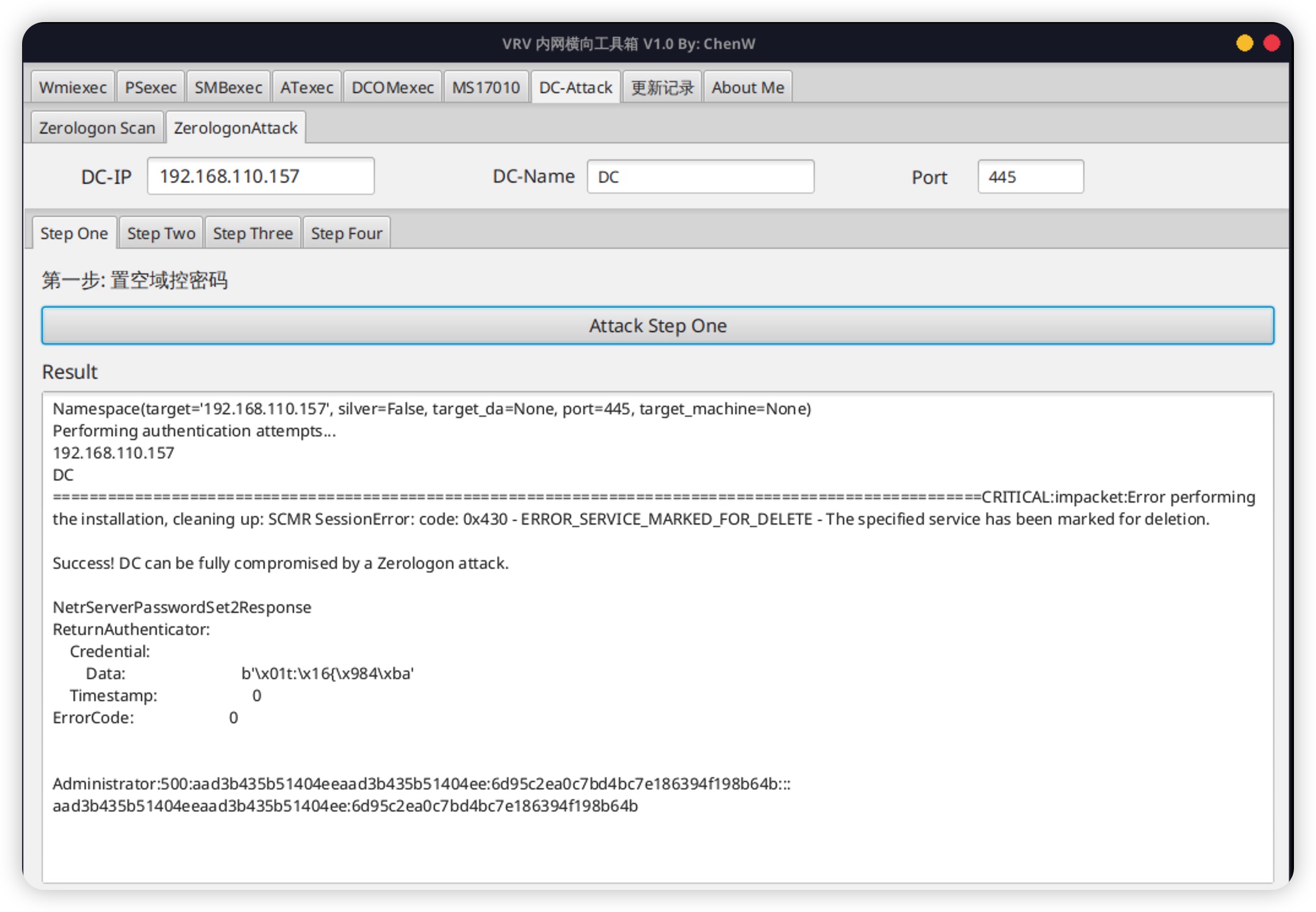Select the SMBexec tab
The width and height of the screenshot is (1316, 912).
click(228, 88)
